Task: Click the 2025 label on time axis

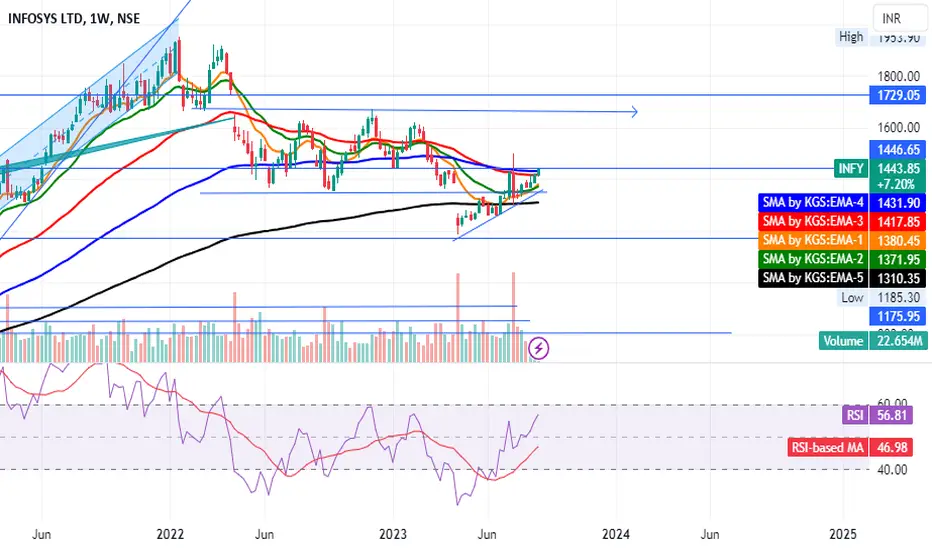Action: pyautogui.click(x=843, y=534)
